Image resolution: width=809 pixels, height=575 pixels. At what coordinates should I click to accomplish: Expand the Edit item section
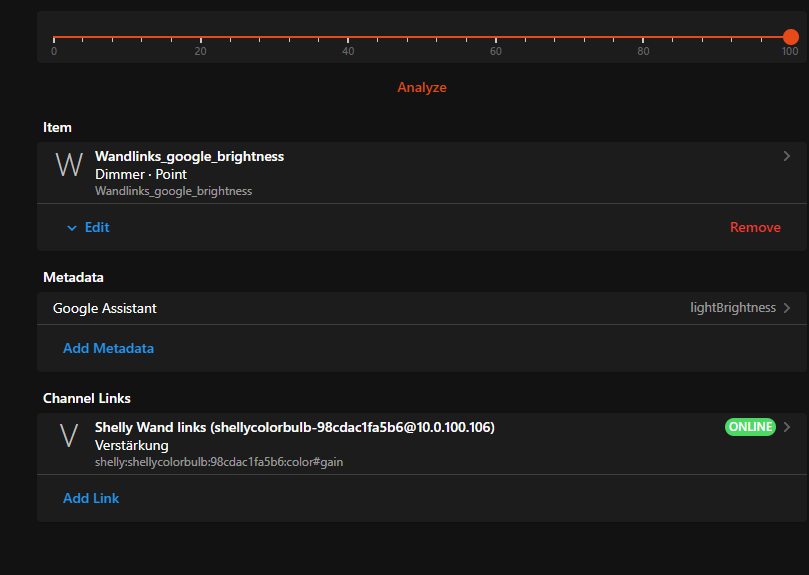pyautogui.click(x=88, y=227)
